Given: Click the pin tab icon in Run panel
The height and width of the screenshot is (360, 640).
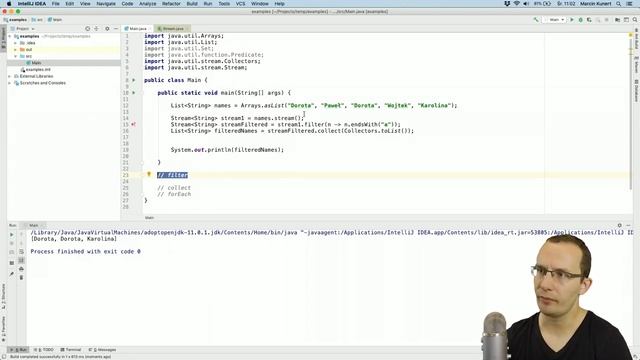Looking at the screenshot, I should tap(11, 273).
